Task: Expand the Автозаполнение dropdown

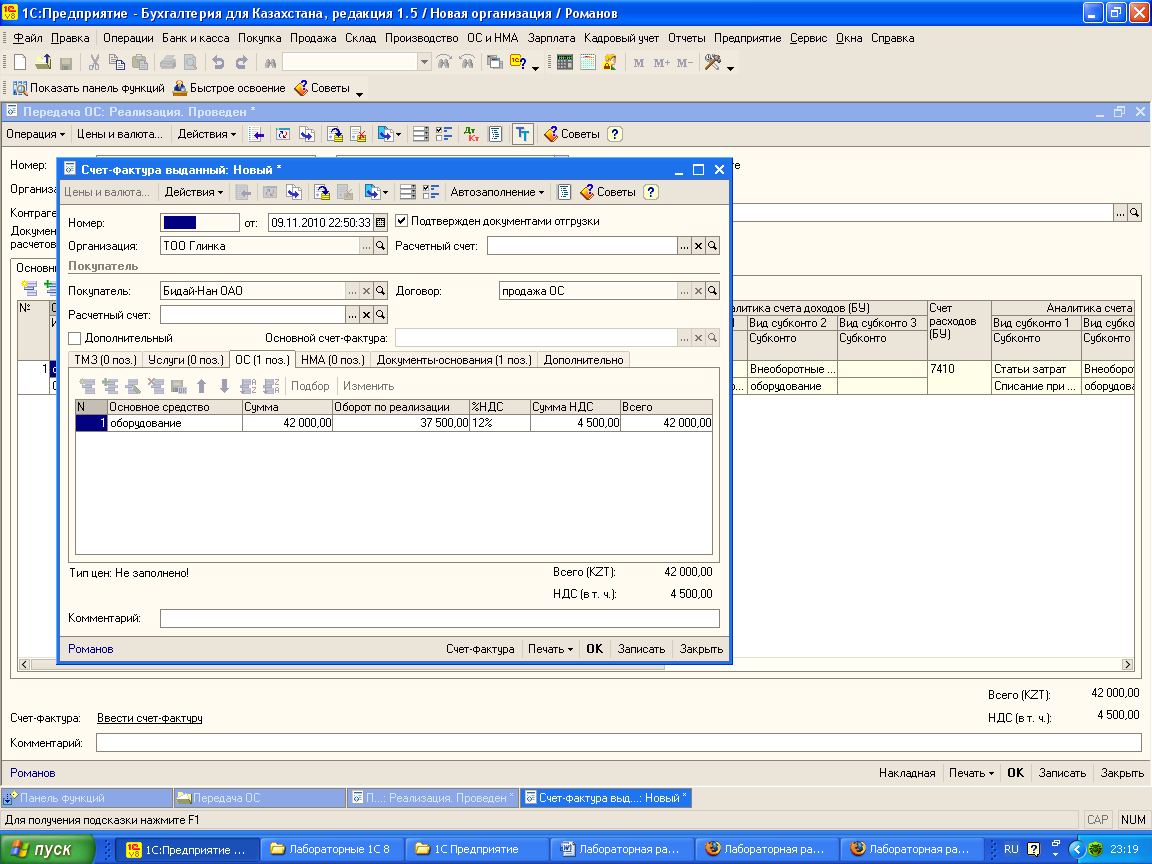Action: click(x=497, y=192)
